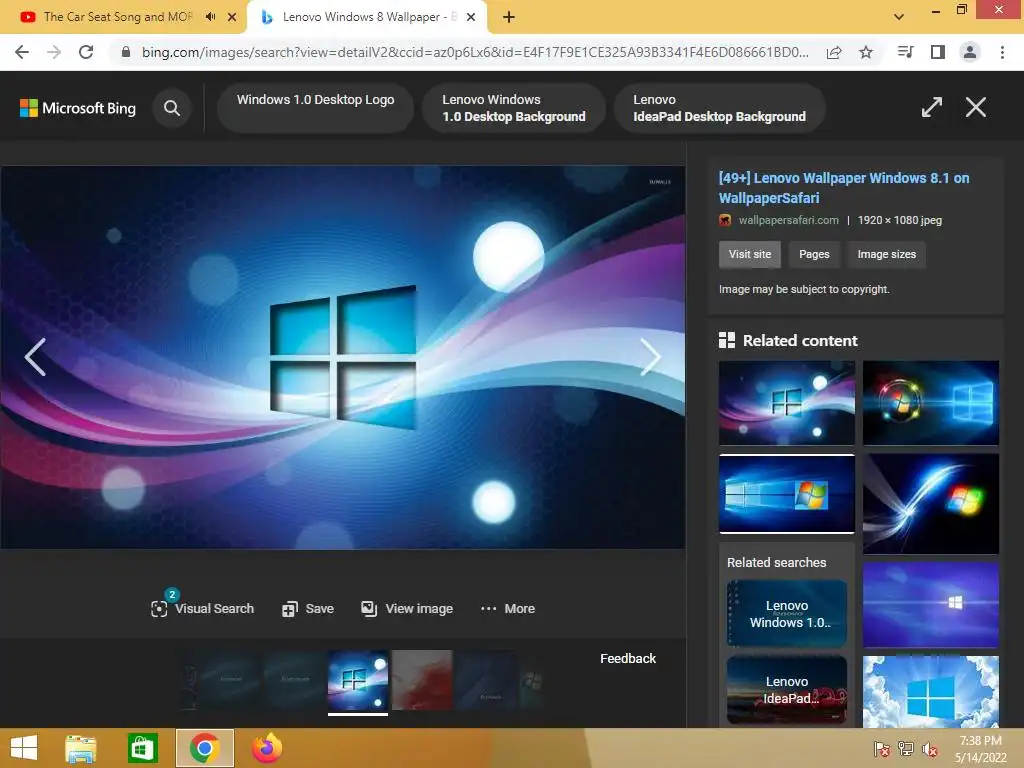Bookmark this page with star
The image size is (1024, 768).
point(866,52)
